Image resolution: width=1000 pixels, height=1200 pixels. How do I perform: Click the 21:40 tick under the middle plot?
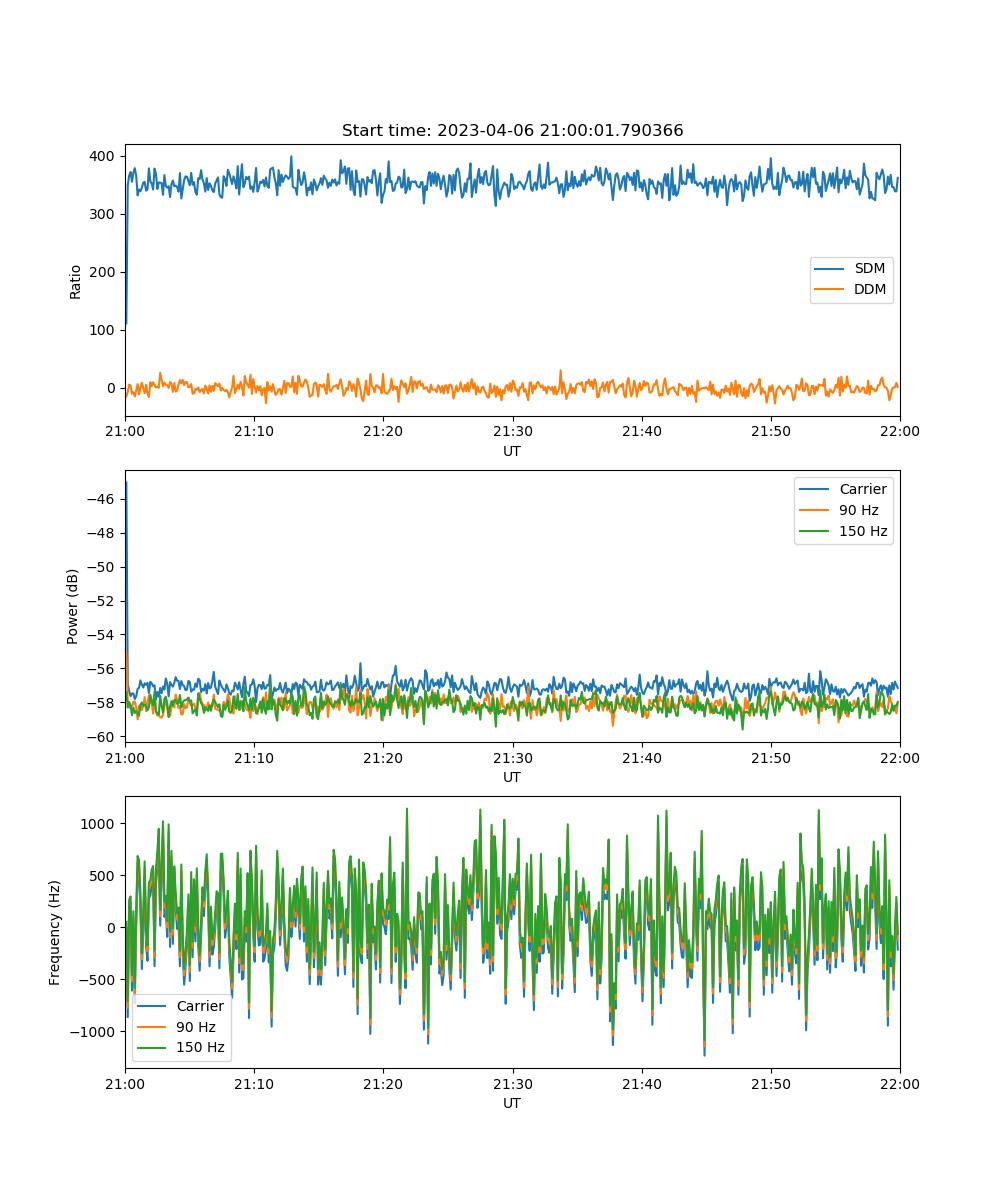[x=641, y=757]
